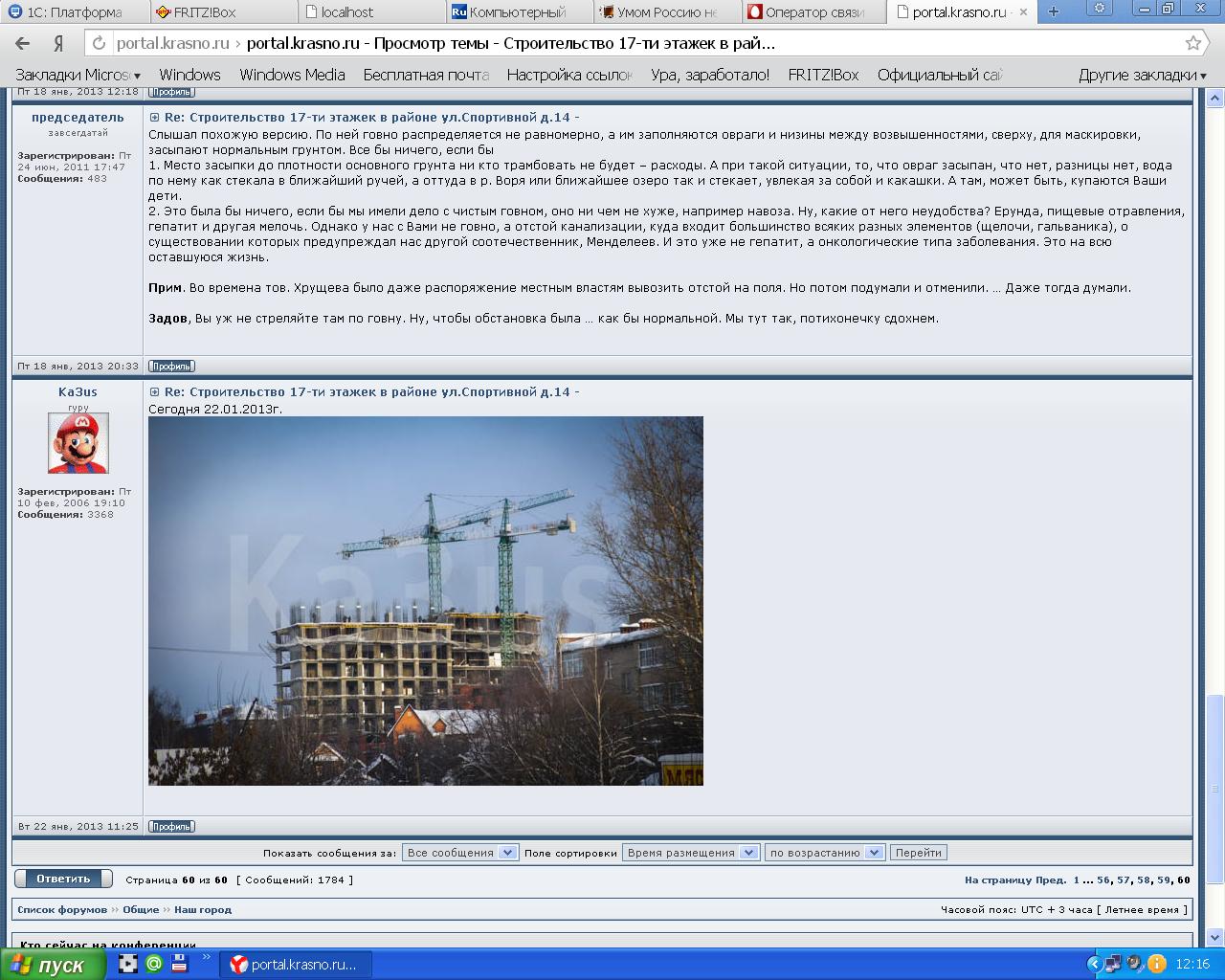Go to previous page via Пред. link
Image resolution: width=1225 pixels, height=980 pixels.
point(1051,880)
